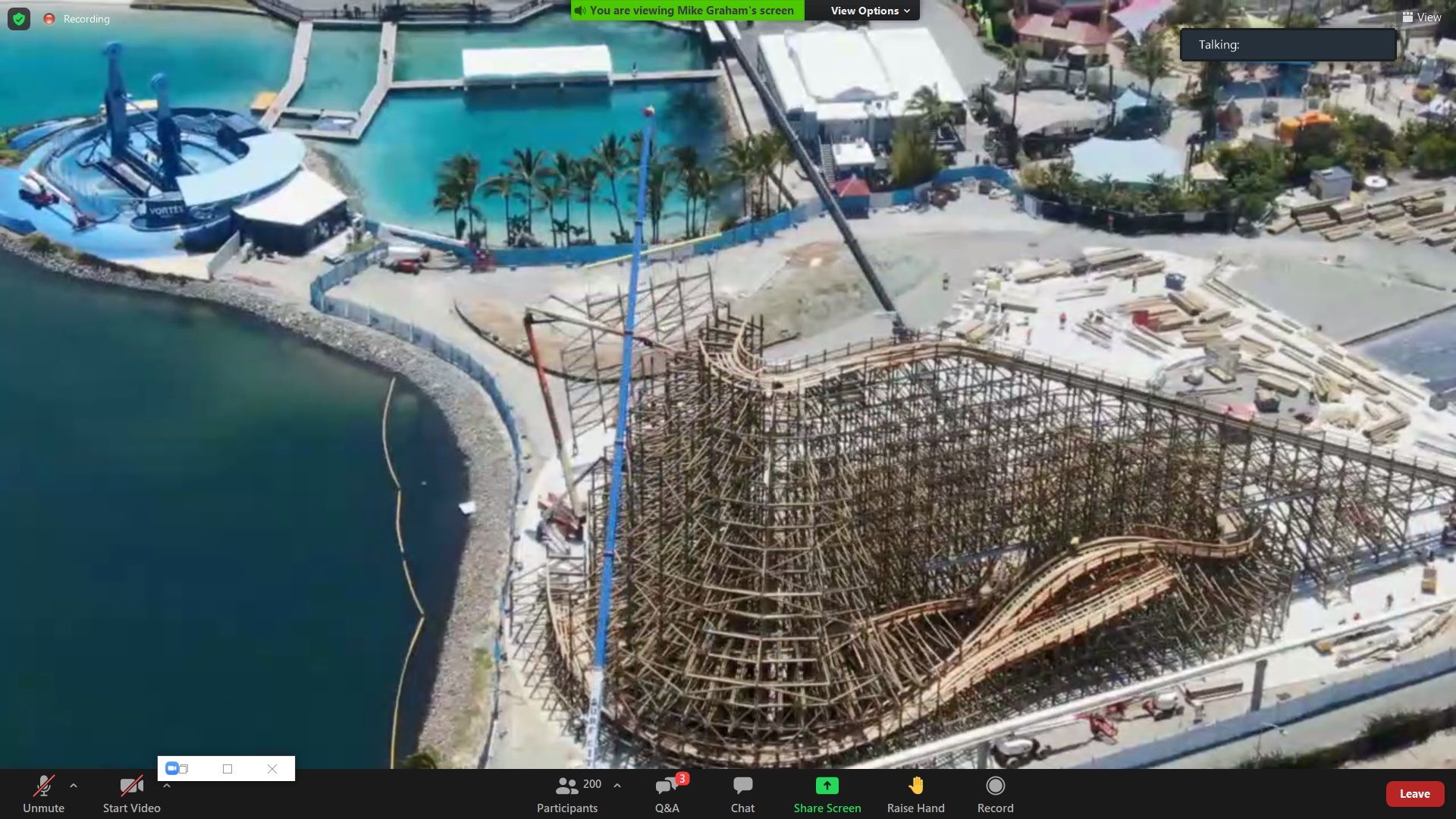The image size is (1456, 819).
Task: Click the green encryption shield icon
Action: 19,19
